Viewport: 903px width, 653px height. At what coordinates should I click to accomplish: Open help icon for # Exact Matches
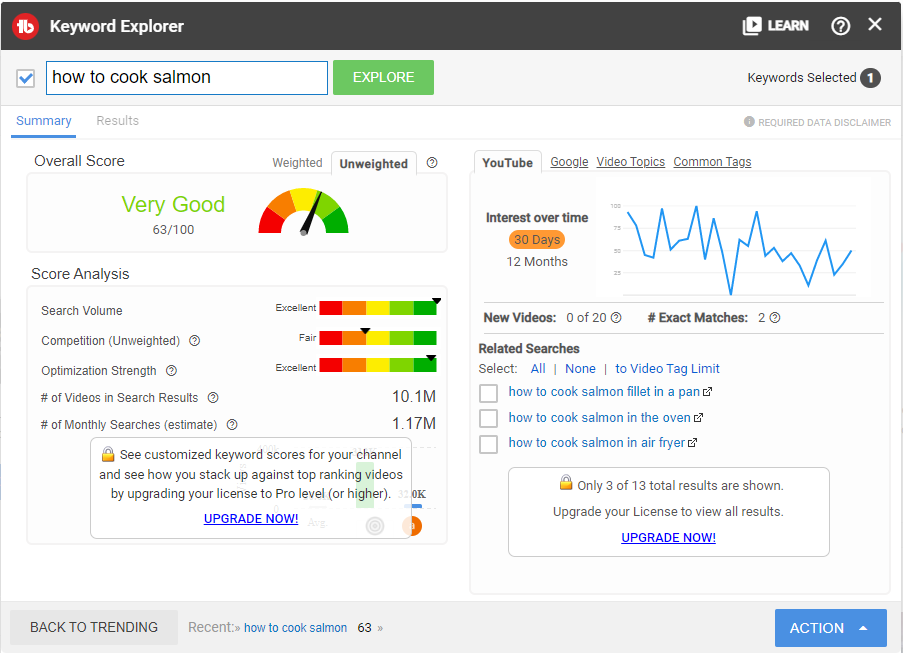(775, 318)
